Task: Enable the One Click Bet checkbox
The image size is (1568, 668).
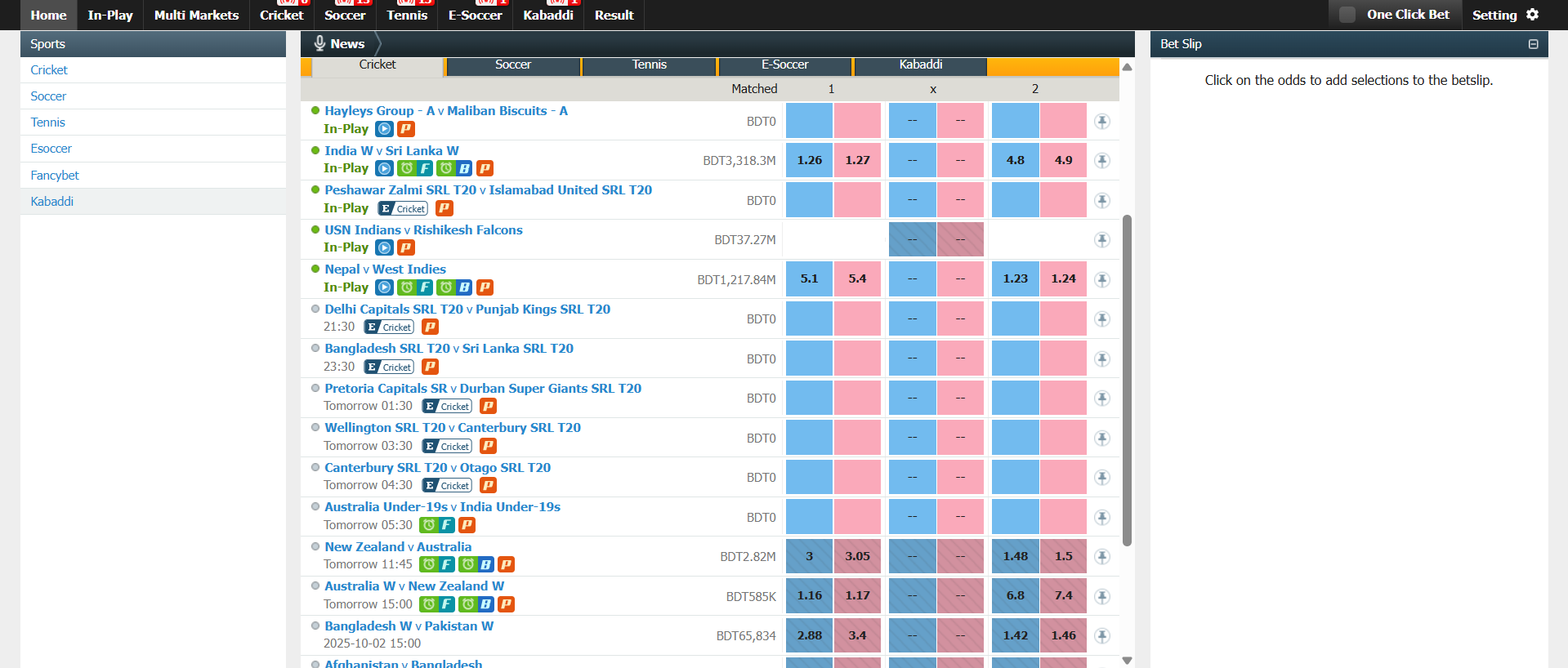Action: (1347, 15)
